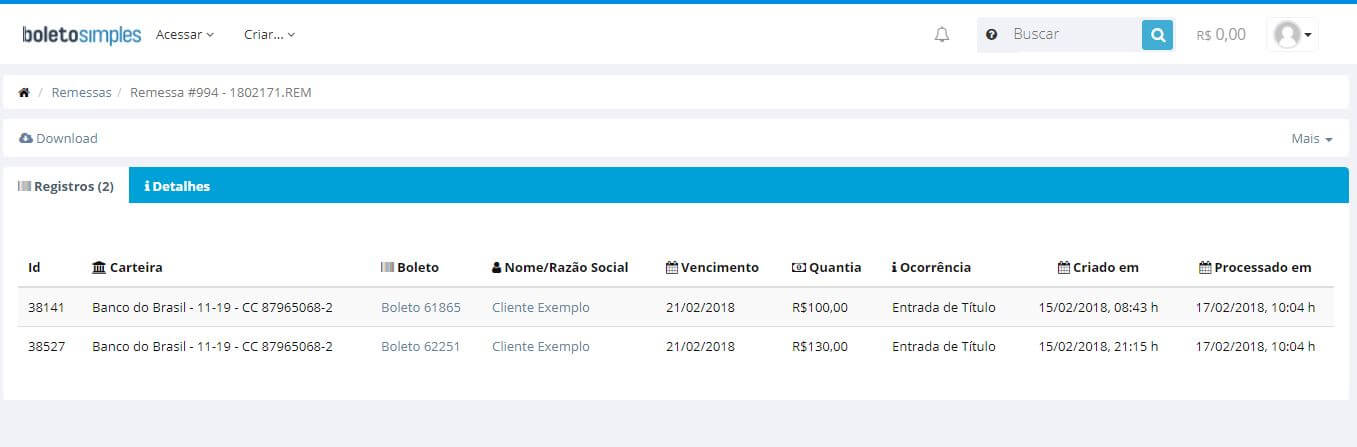The image size is (1357, 447).
Task: Click the Quantia column header text
Action: [835, 268]
